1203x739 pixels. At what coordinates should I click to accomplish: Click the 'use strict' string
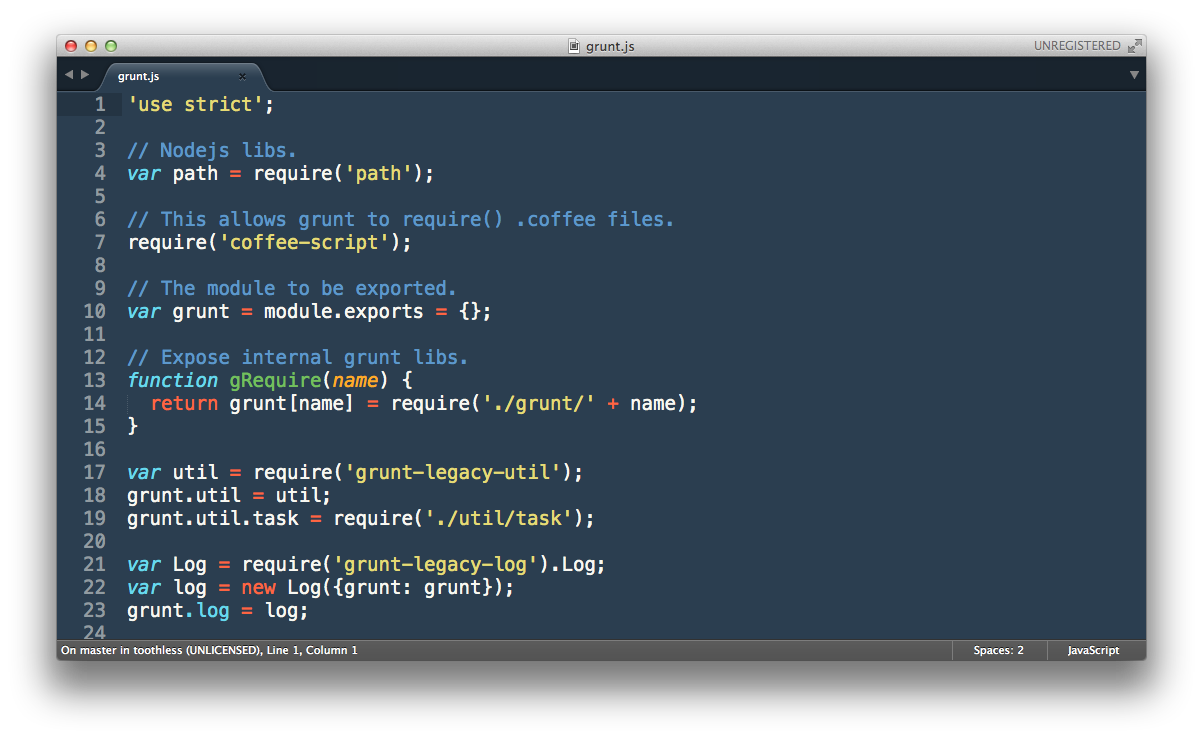coord(195,104)
